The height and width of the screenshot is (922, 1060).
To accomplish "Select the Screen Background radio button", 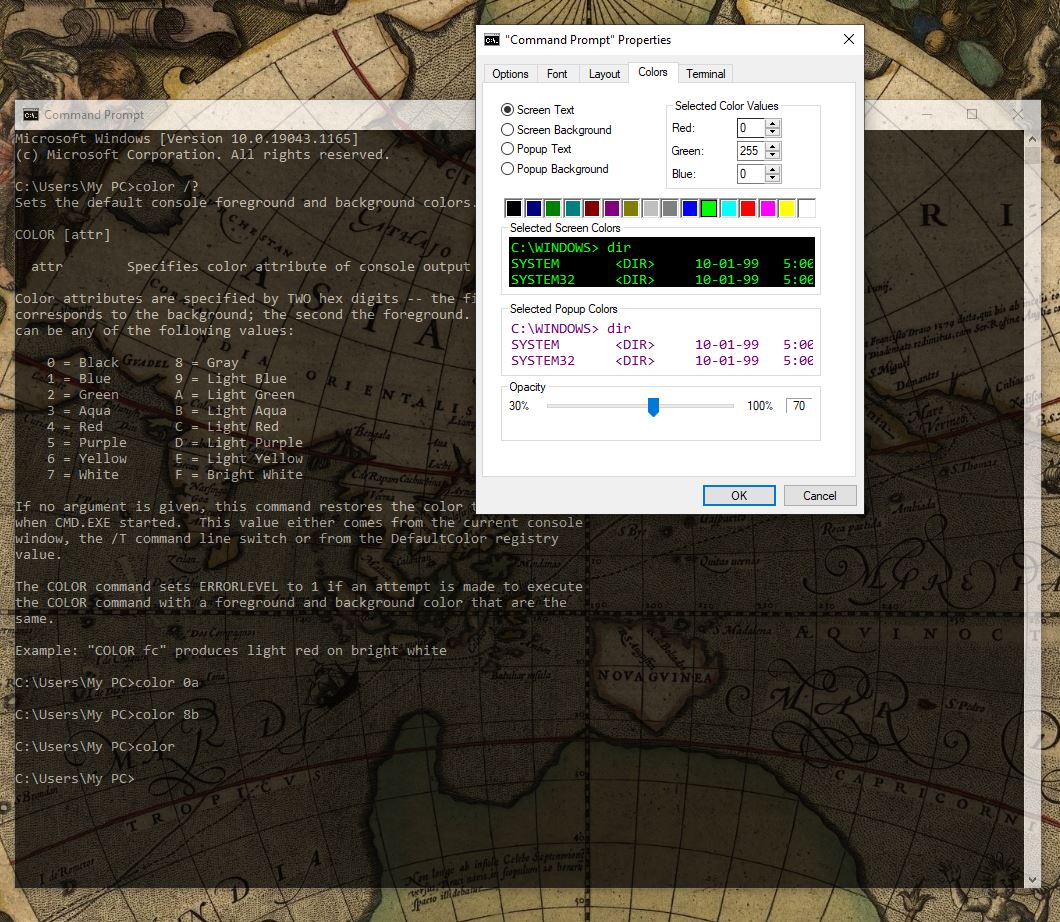I will point(509,130).
